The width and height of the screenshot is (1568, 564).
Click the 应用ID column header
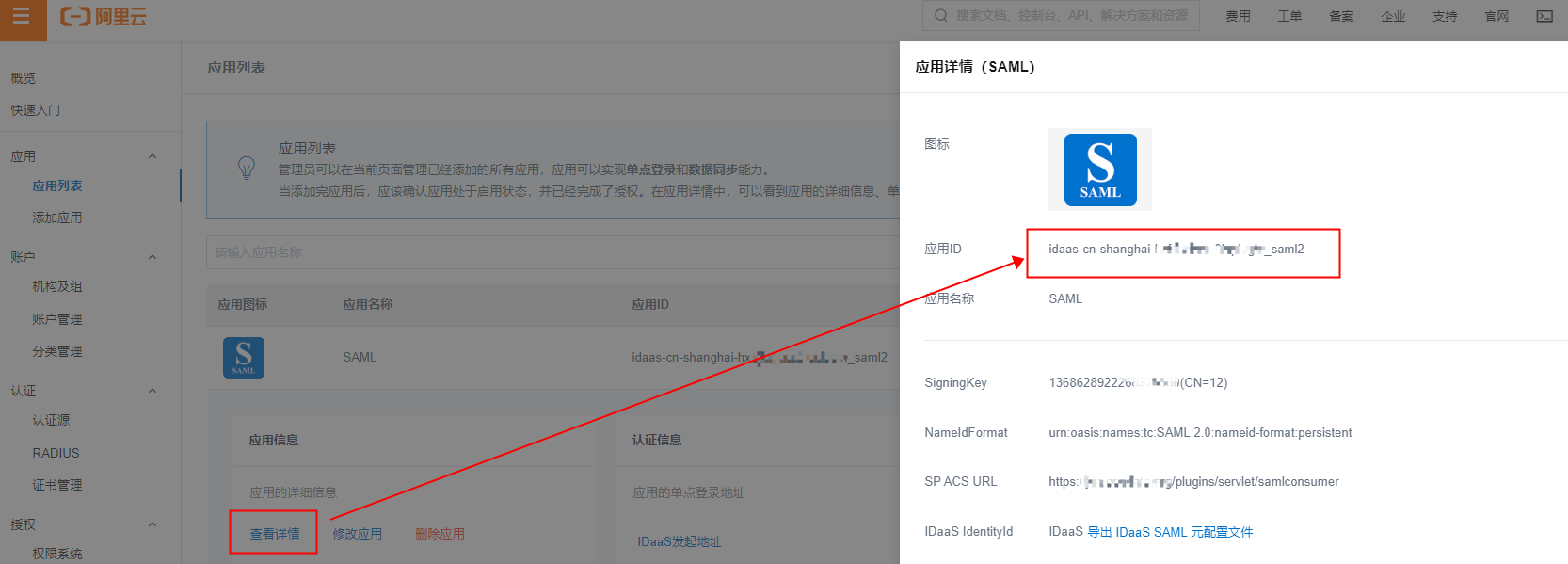point(650,304)
